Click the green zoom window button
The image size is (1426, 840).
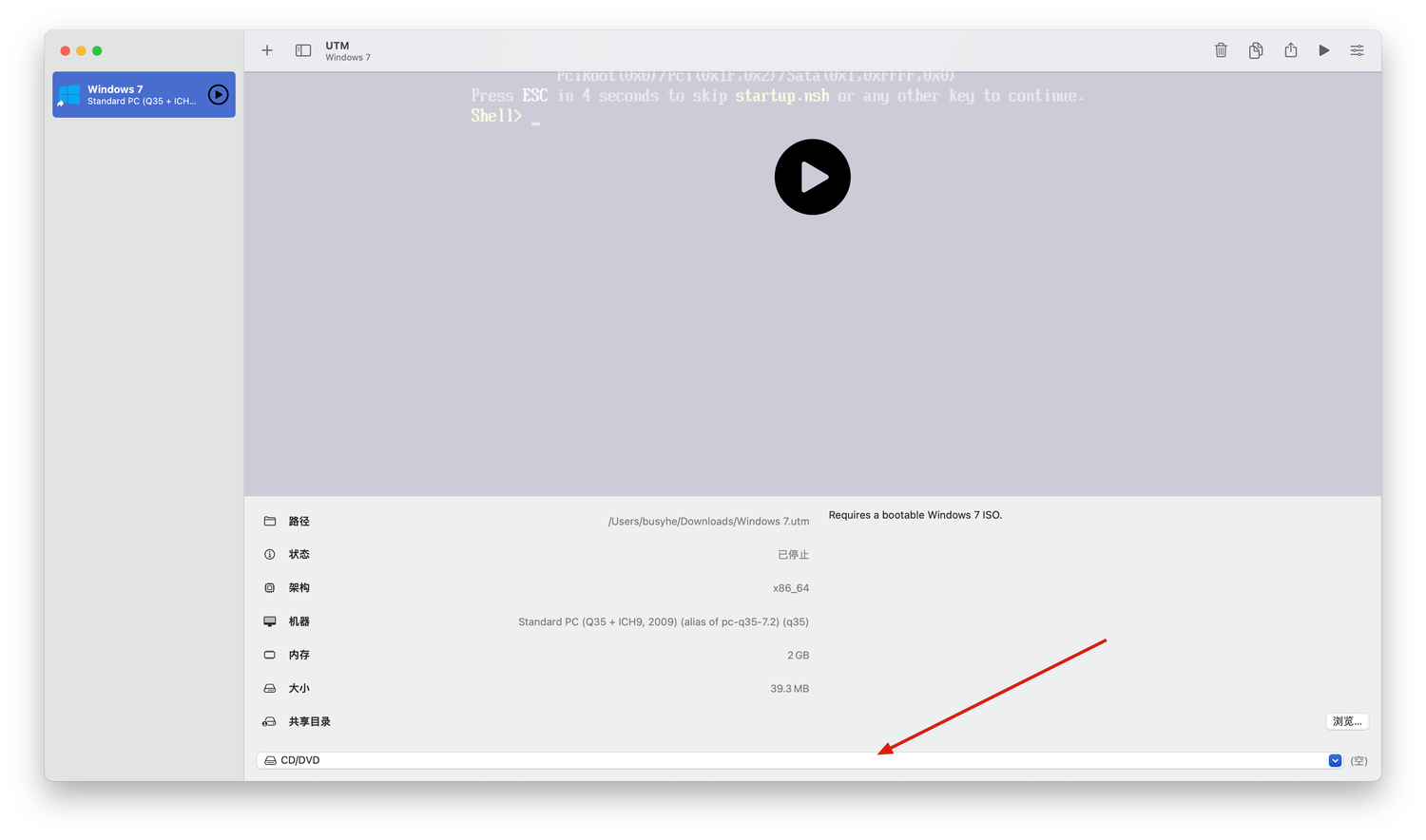[x=97, y=50]
